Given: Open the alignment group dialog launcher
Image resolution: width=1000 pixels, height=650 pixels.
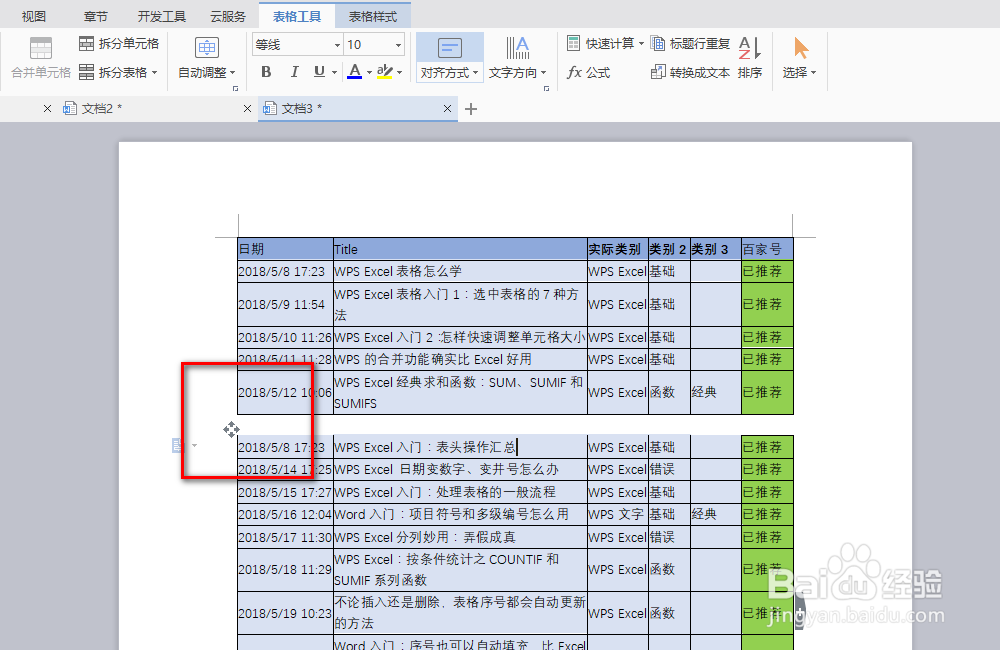Looking at the screenshot, I should coord(546,89).
